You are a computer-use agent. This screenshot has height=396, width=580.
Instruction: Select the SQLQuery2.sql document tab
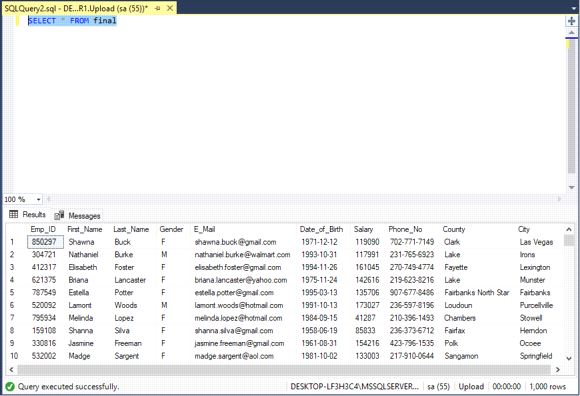tap(76, 8)
